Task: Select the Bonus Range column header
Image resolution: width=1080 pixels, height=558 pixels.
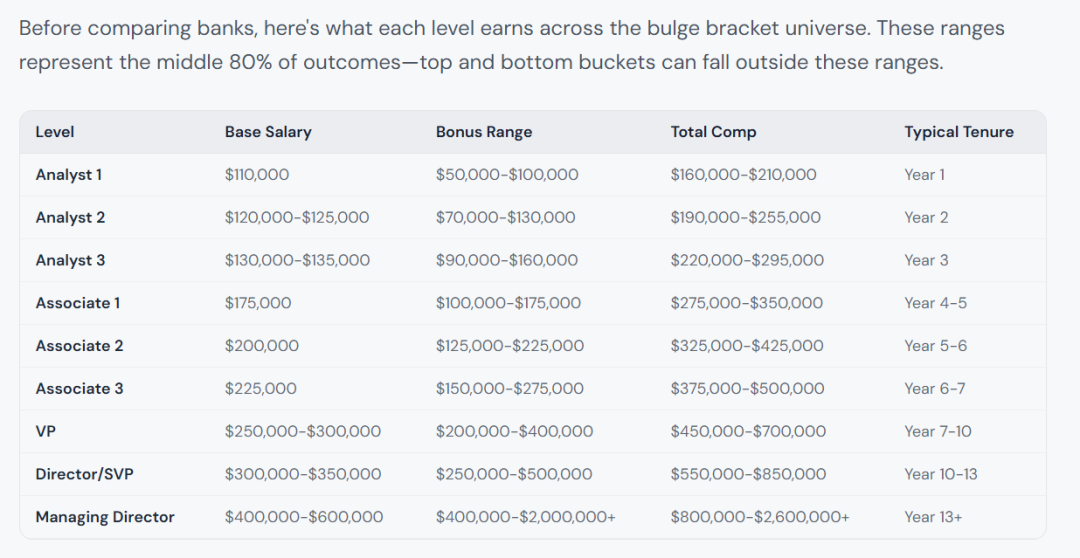Action: pos(484,132)
